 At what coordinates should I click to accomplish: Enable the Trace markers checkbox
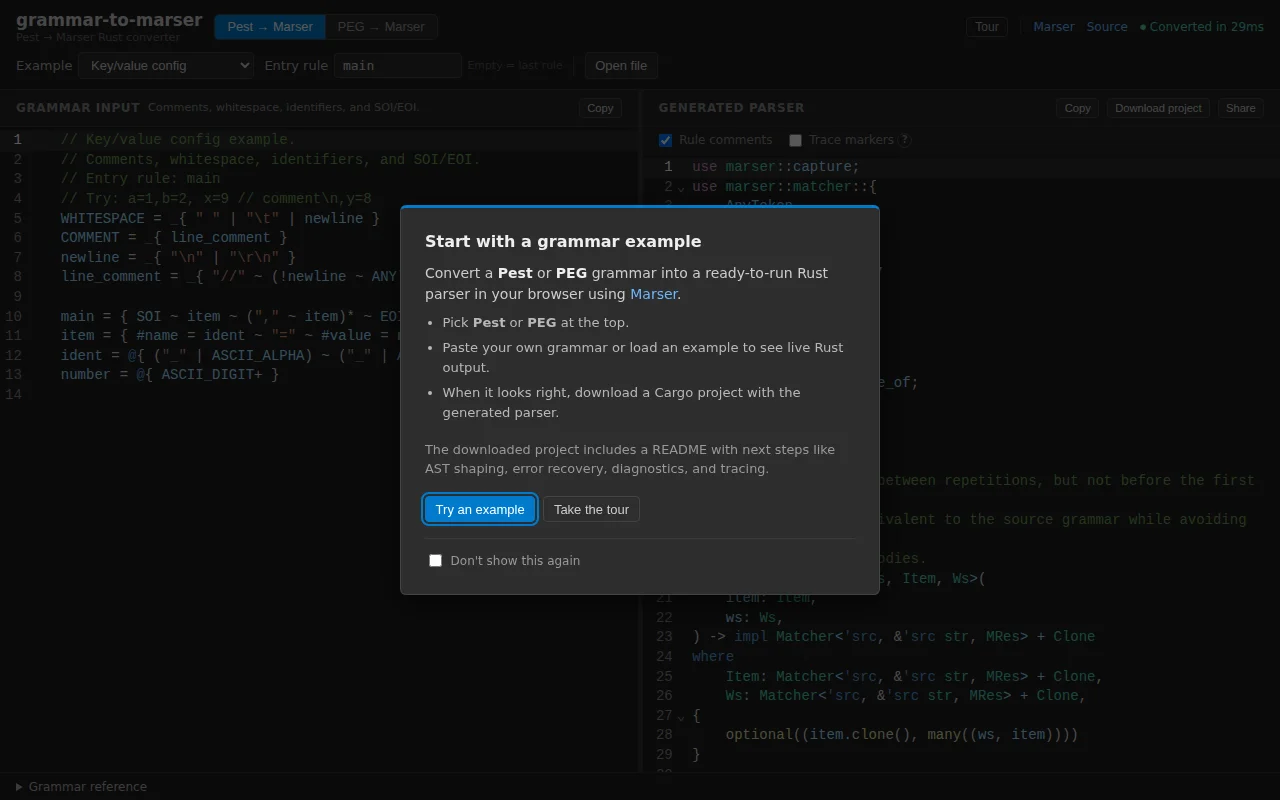796,140
